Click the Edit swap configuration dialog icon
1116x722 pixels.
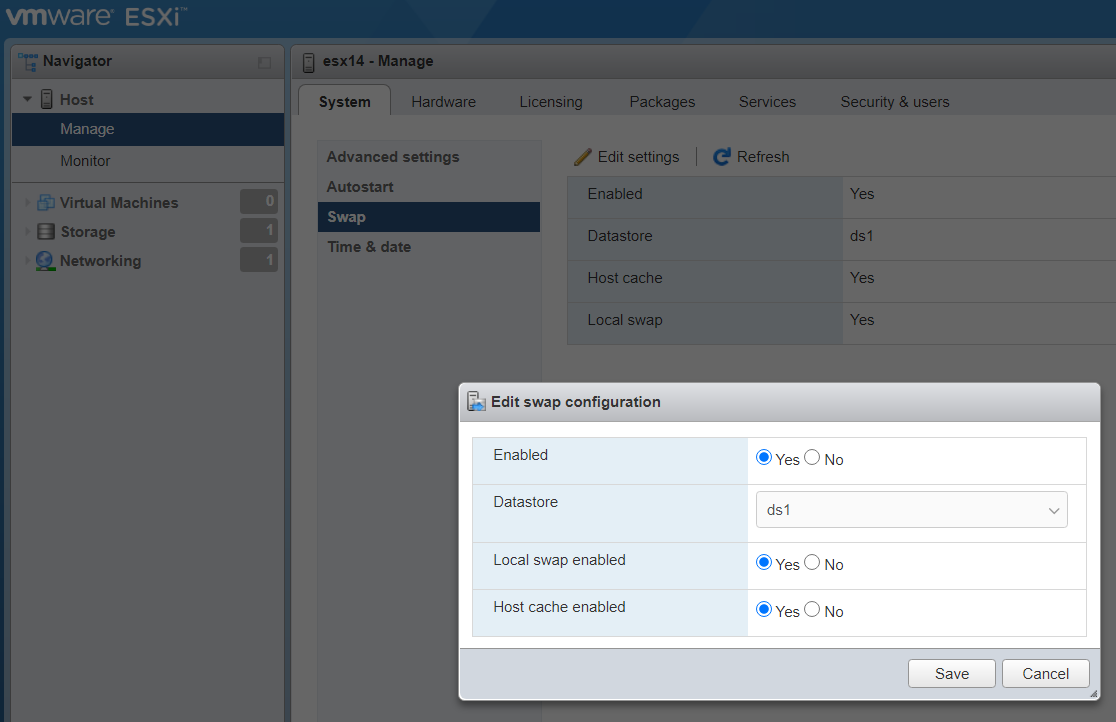pos(476,402)
